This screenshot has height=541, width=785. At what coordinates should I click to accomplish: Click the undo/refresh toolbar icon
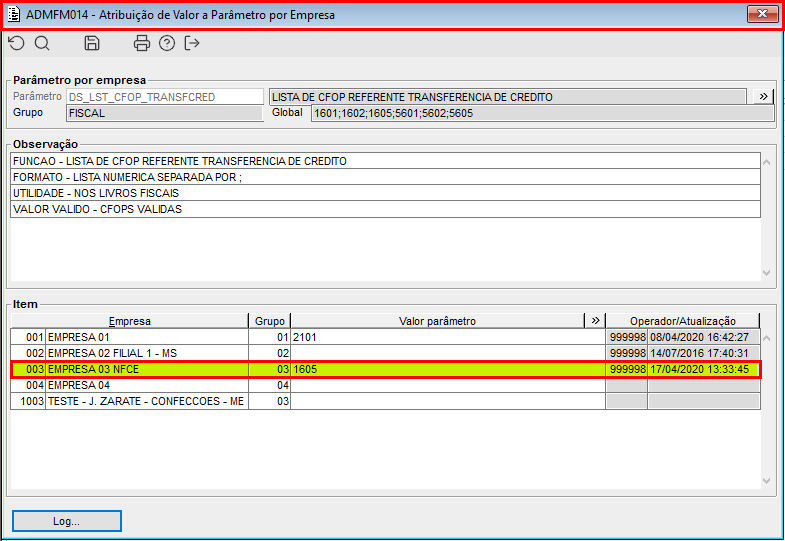tap(17, 44)
